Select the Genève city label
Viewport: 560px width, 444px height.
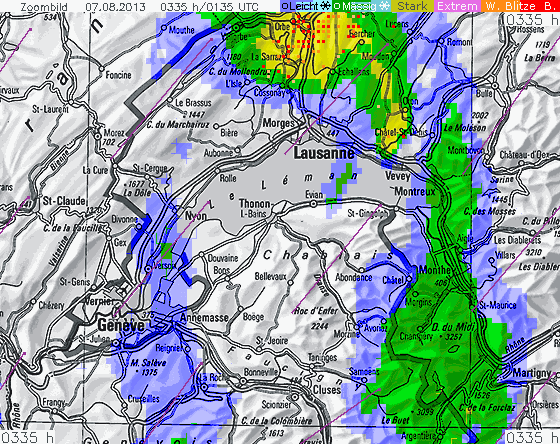point(121,325)
